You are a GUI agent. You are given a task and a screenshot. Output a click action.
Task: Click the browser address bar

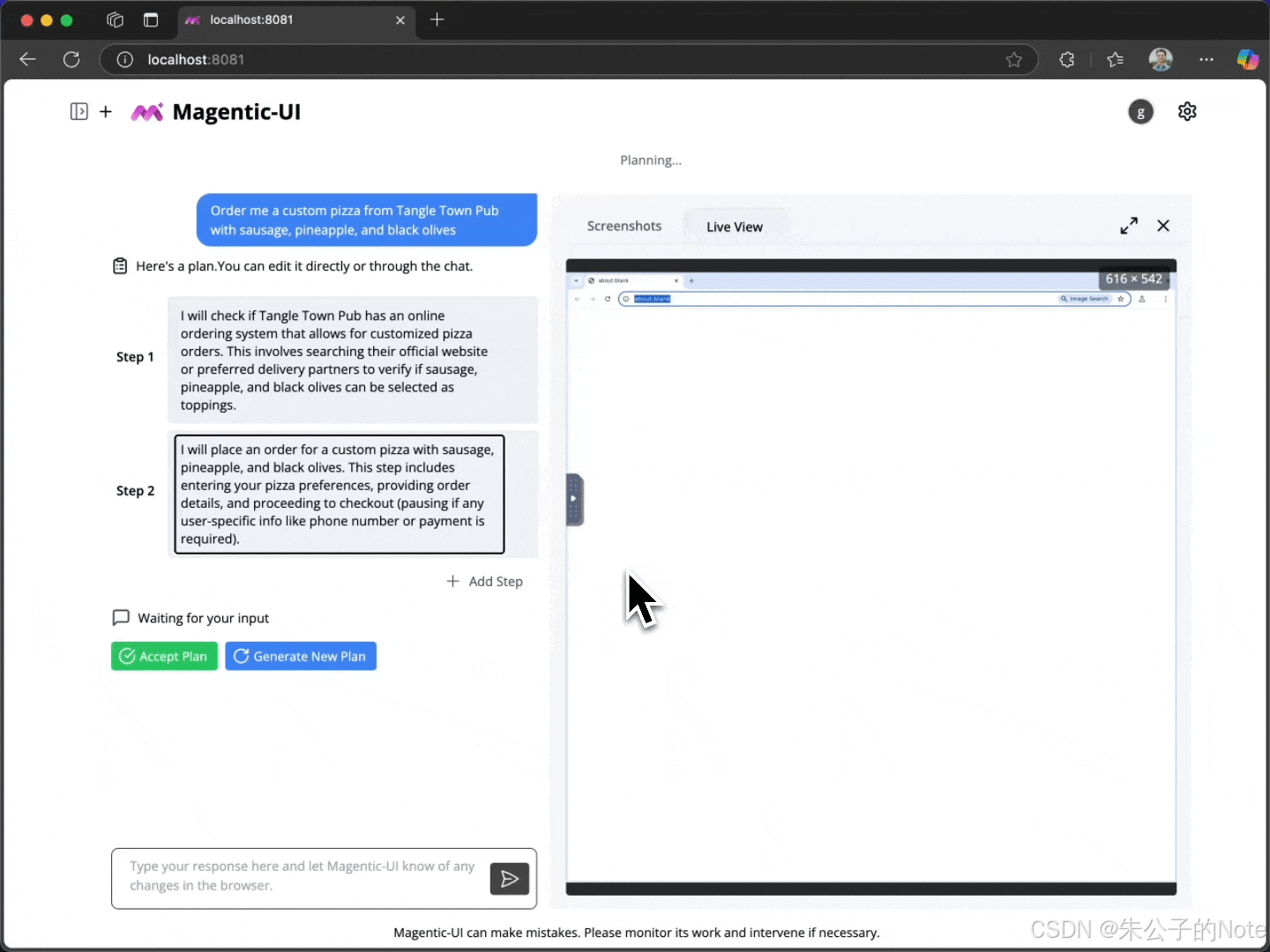569,60
